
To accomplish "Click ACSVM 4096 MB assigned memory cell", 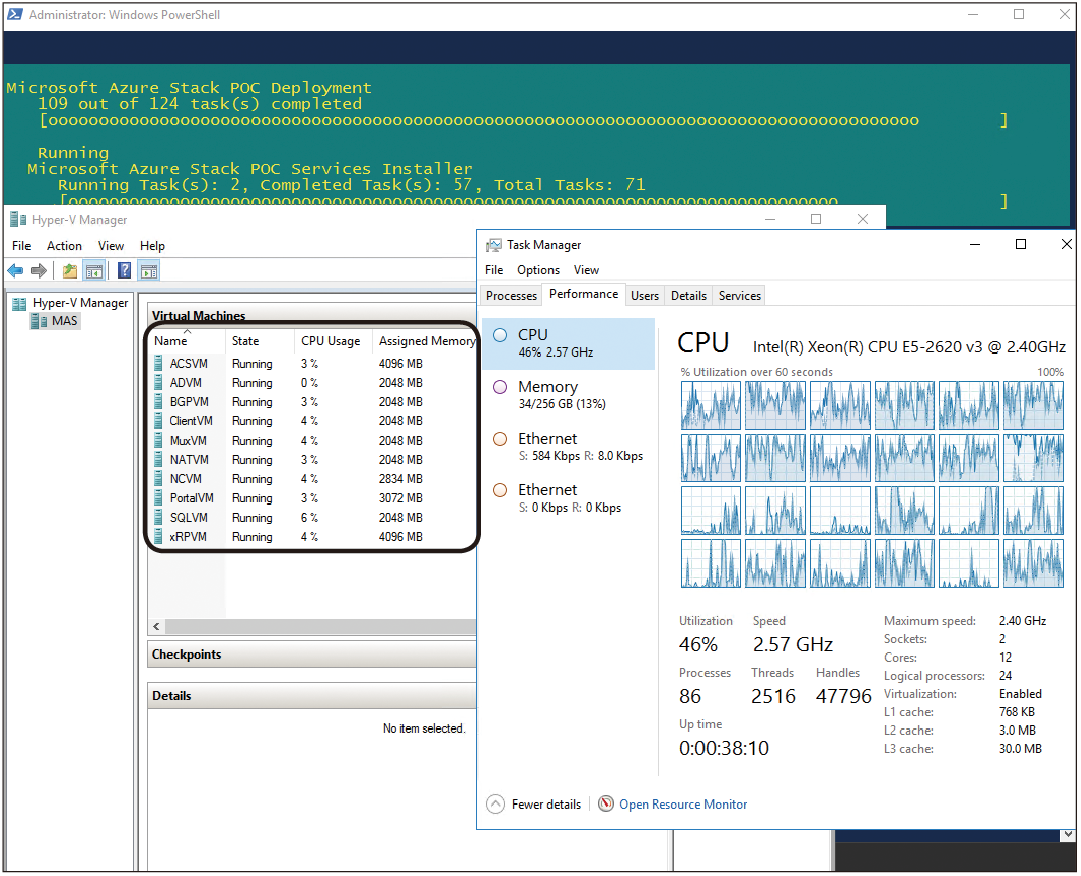I will (x=401, y=364).
